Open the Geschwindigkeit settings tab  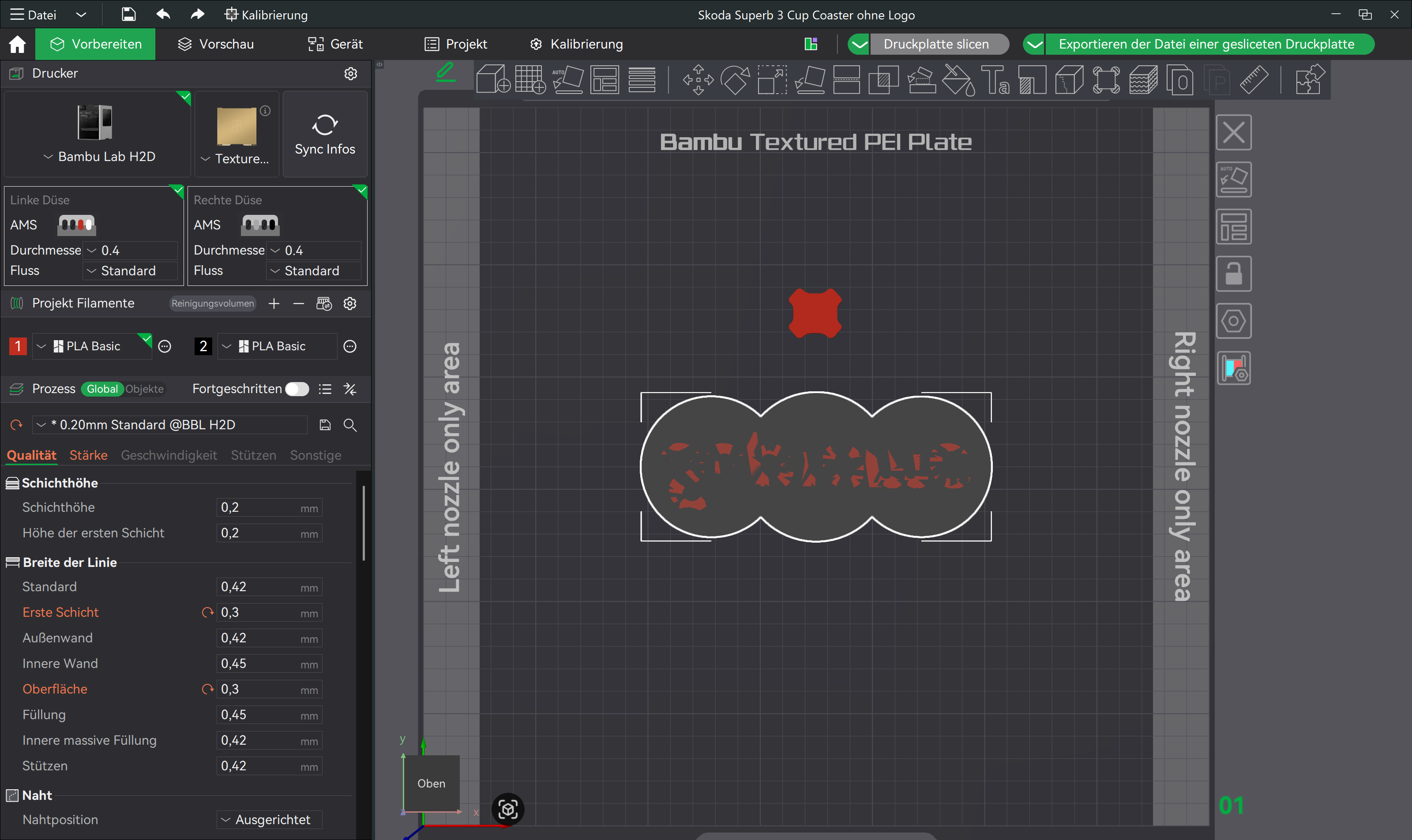[169, 455]
